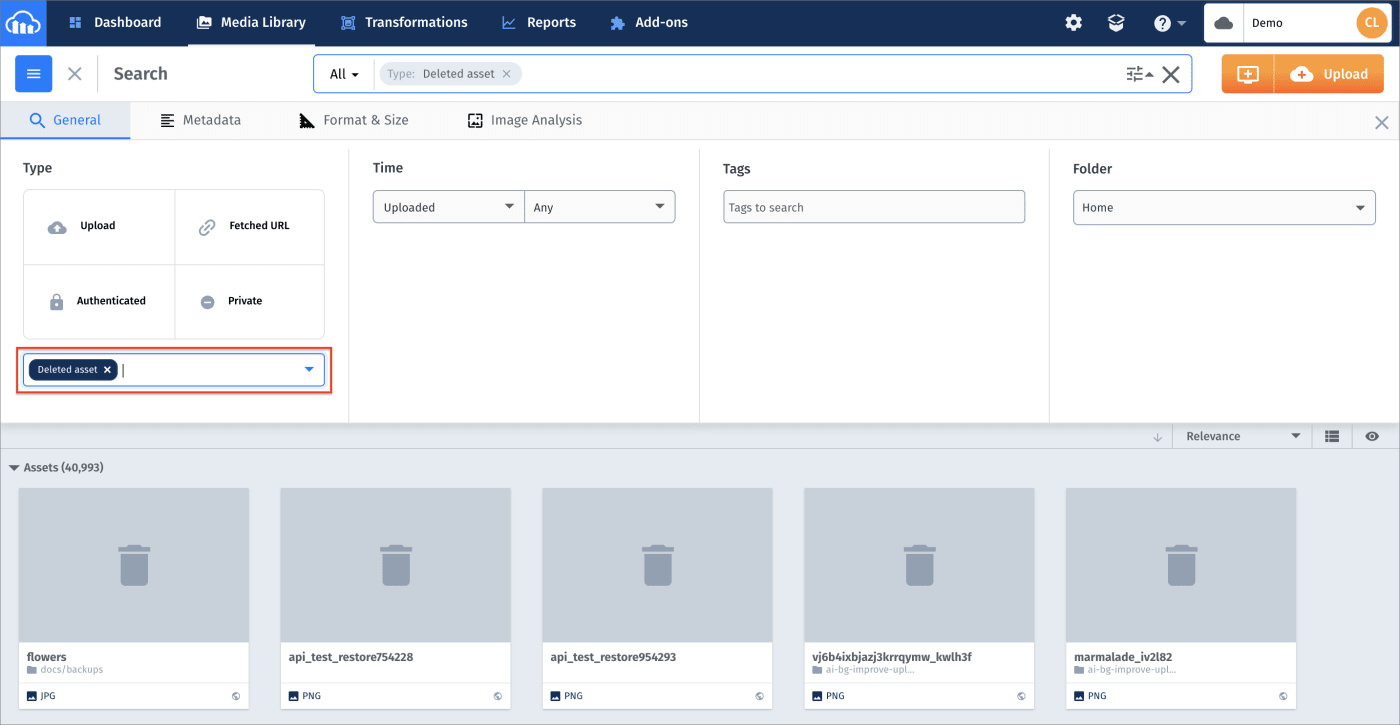Open the Format & Size tab
This screenshot has height=725, width=1400.
click(354, 120)
